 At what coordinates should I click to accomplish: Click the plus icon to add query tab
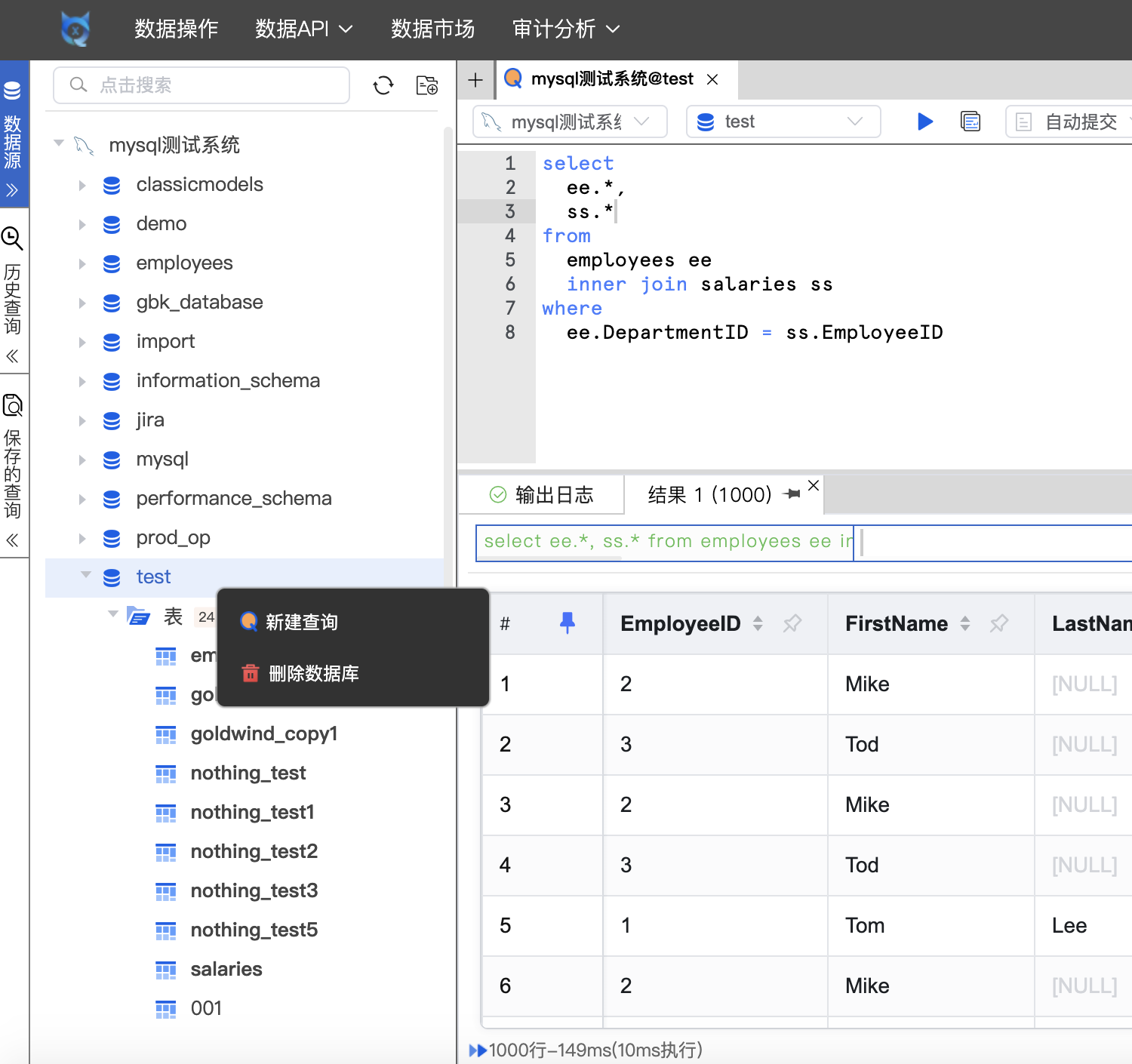475,79
